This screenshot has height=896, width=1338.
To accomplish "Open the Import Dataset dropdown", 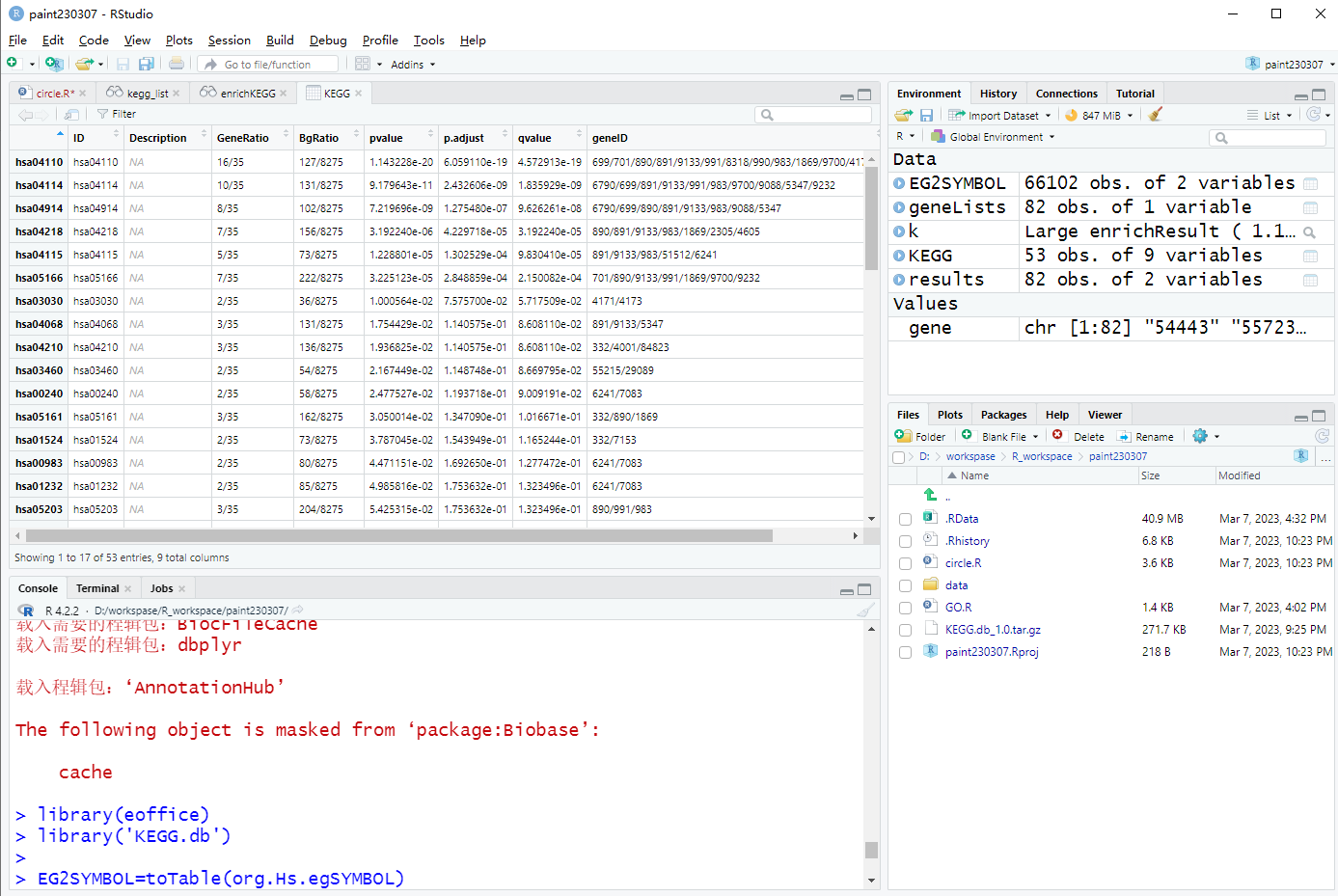I will click(x=1000, y=115).
